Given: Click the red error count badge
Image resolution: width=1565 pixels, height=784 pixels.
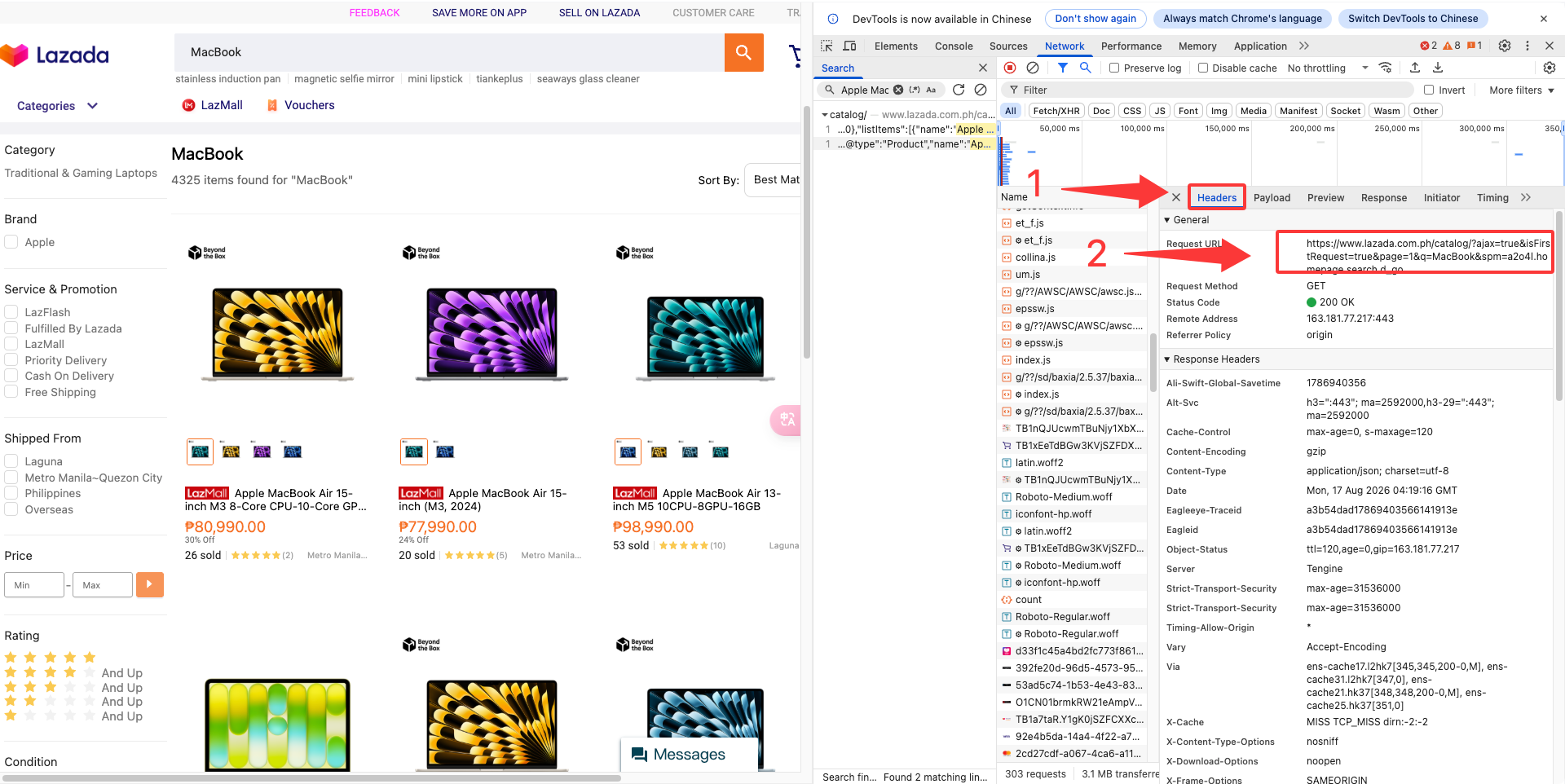Looking at the screenshot, I should pyautogui.click(x=1429, y=46).
